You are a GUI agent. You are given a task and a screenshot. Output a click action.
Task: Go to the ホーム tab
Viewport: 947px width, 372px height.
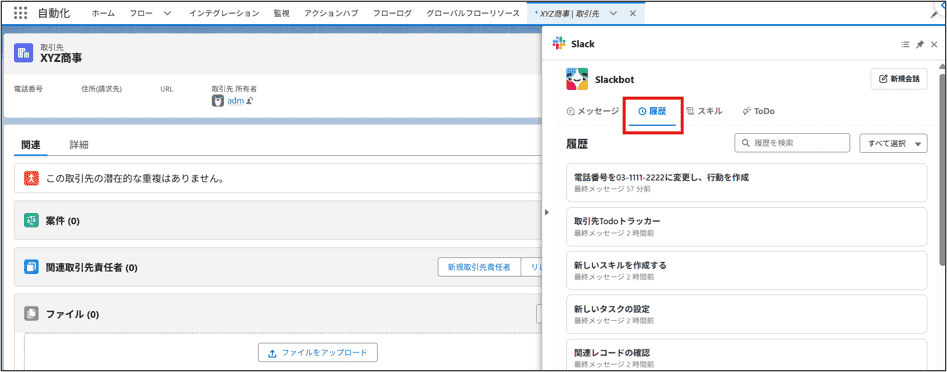click(x=103, y=13)
